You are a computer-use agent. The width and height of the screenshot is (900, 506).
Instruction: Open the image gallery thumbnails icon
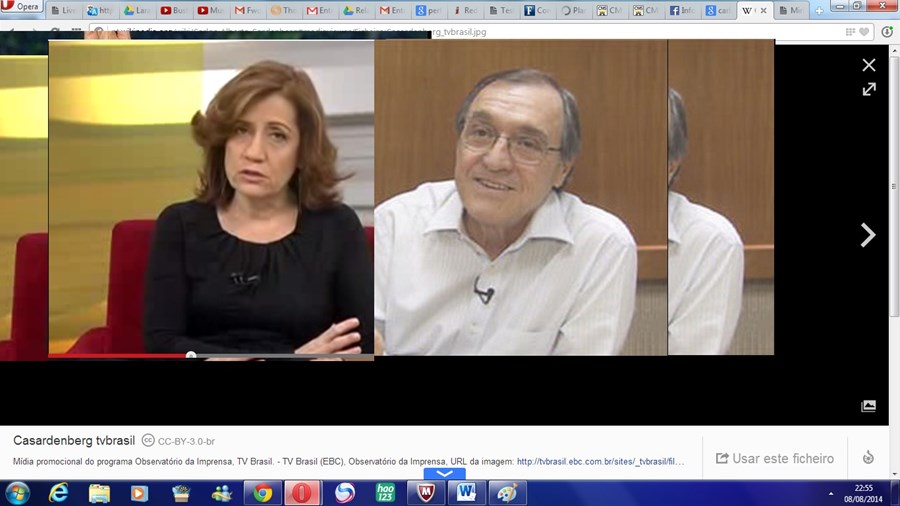pyautogui.click(x=868, y=406)
